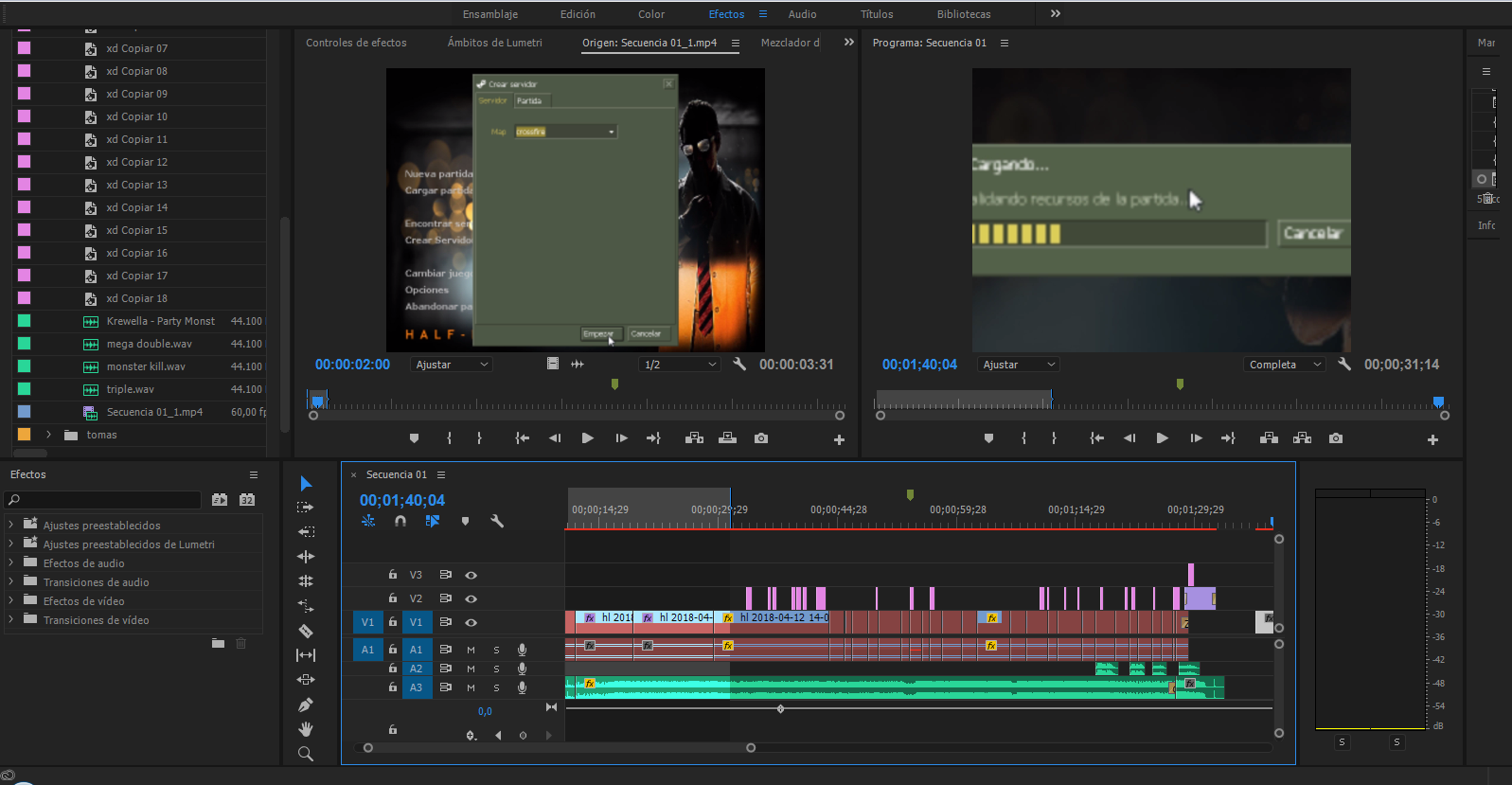The height and width of the screenshot is (785, 1512).
Task: Open Controles de efectos tab
Action: [x=356, y=43]
